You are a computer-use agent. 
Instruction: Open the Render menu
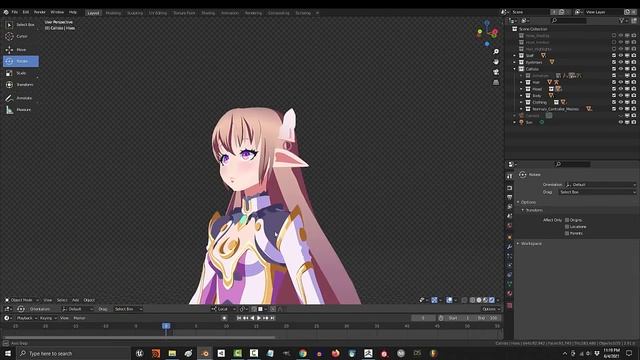coord(40,12)
